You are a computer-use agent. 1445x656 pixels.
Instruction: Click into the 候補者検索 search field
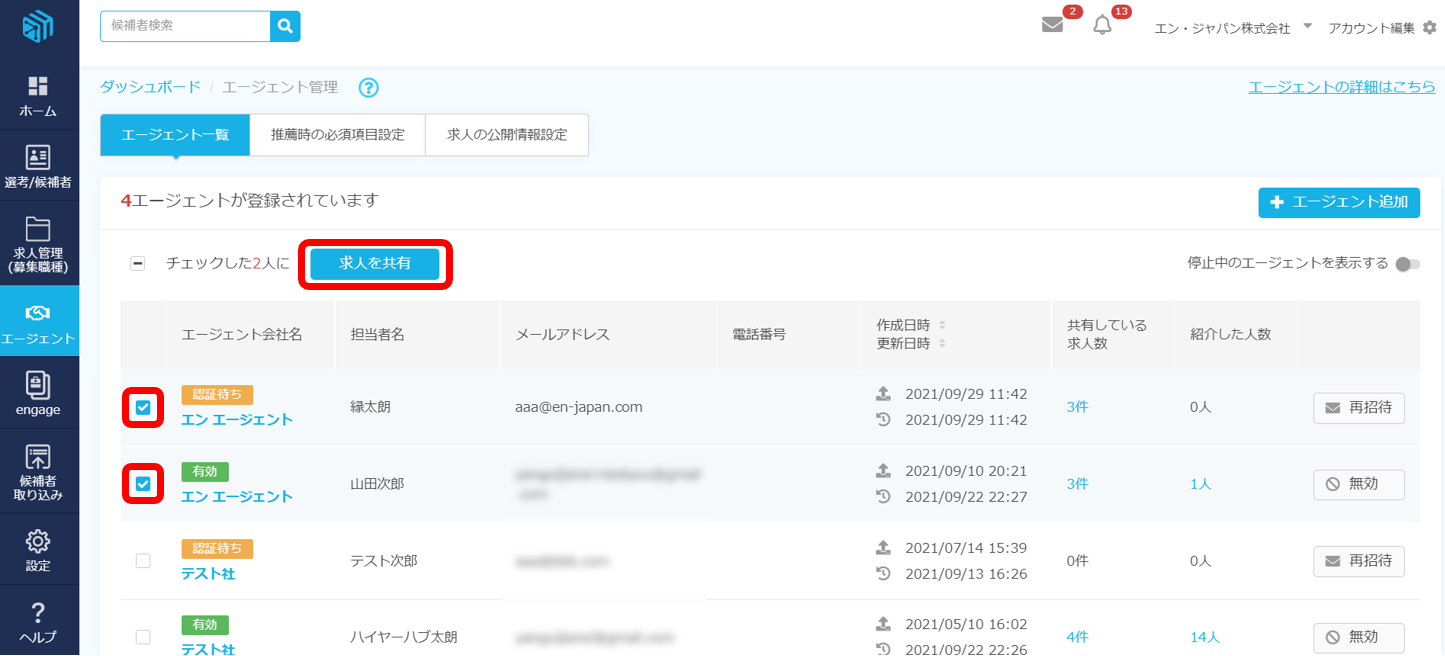[x=185, y=26]
